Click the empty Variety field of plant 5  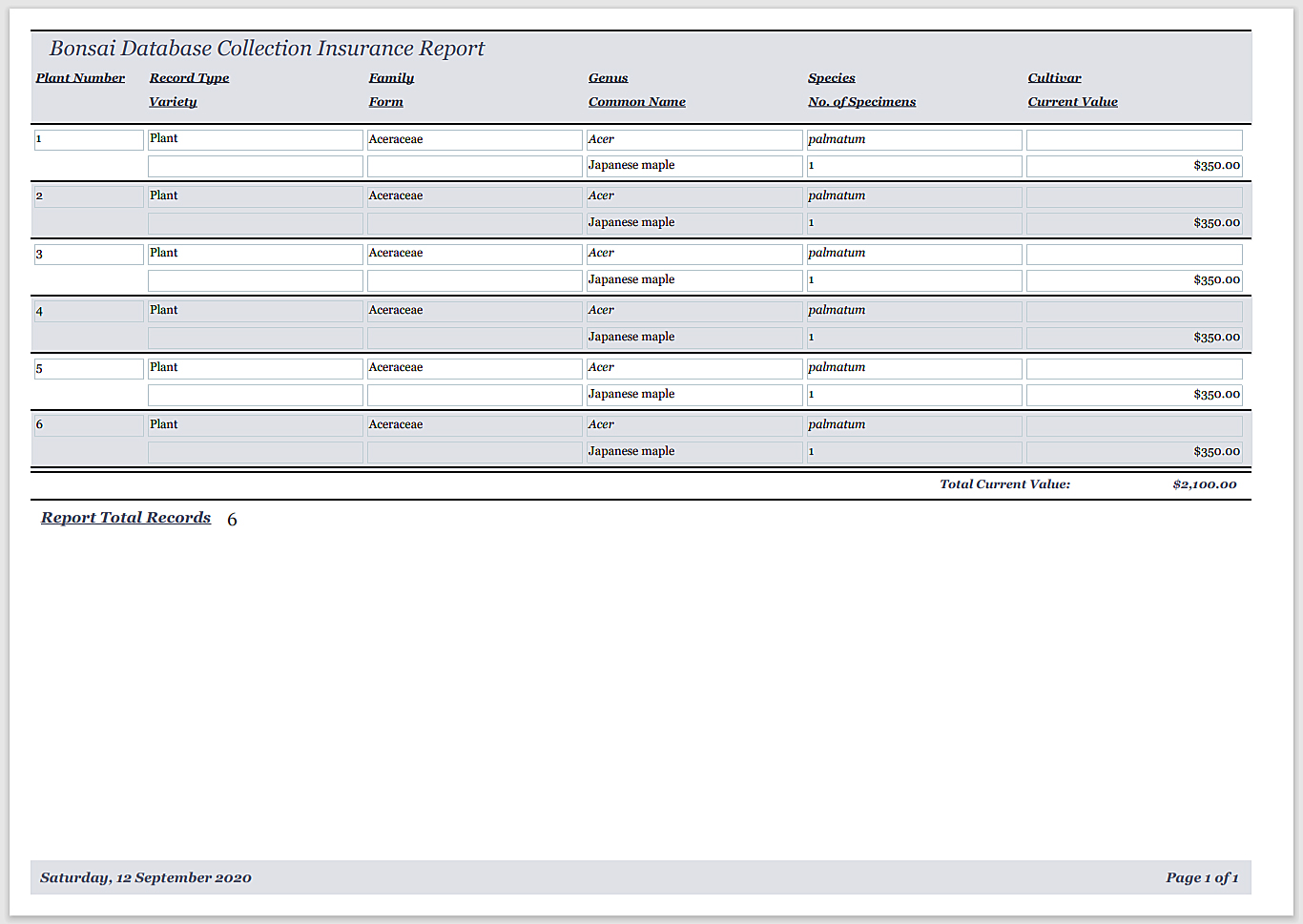pyautogui.click(x=256, y=395)
